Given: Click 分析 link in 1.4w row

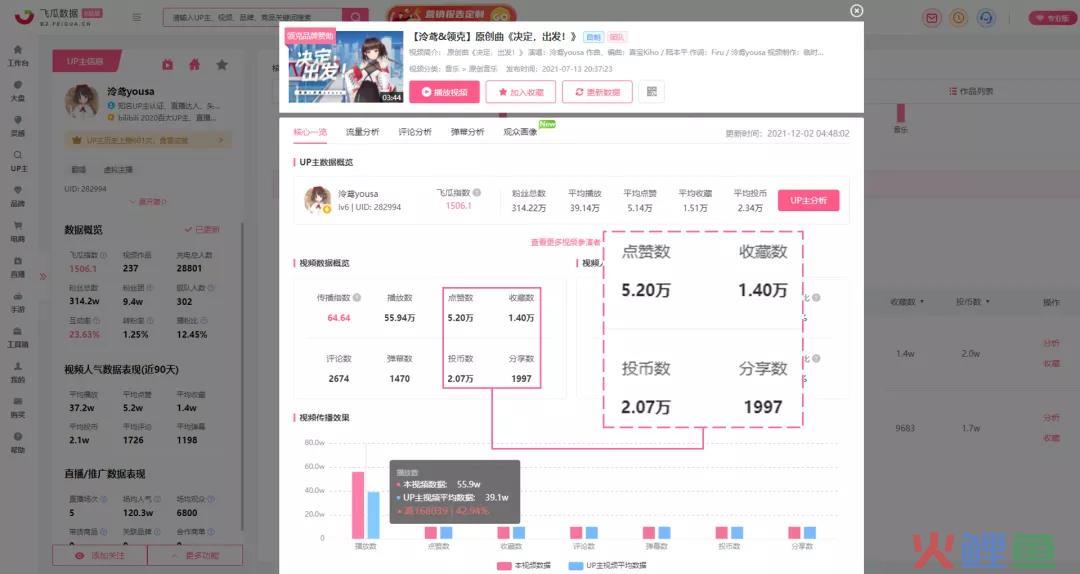Looking at the screenshot, I should 1051,343.
